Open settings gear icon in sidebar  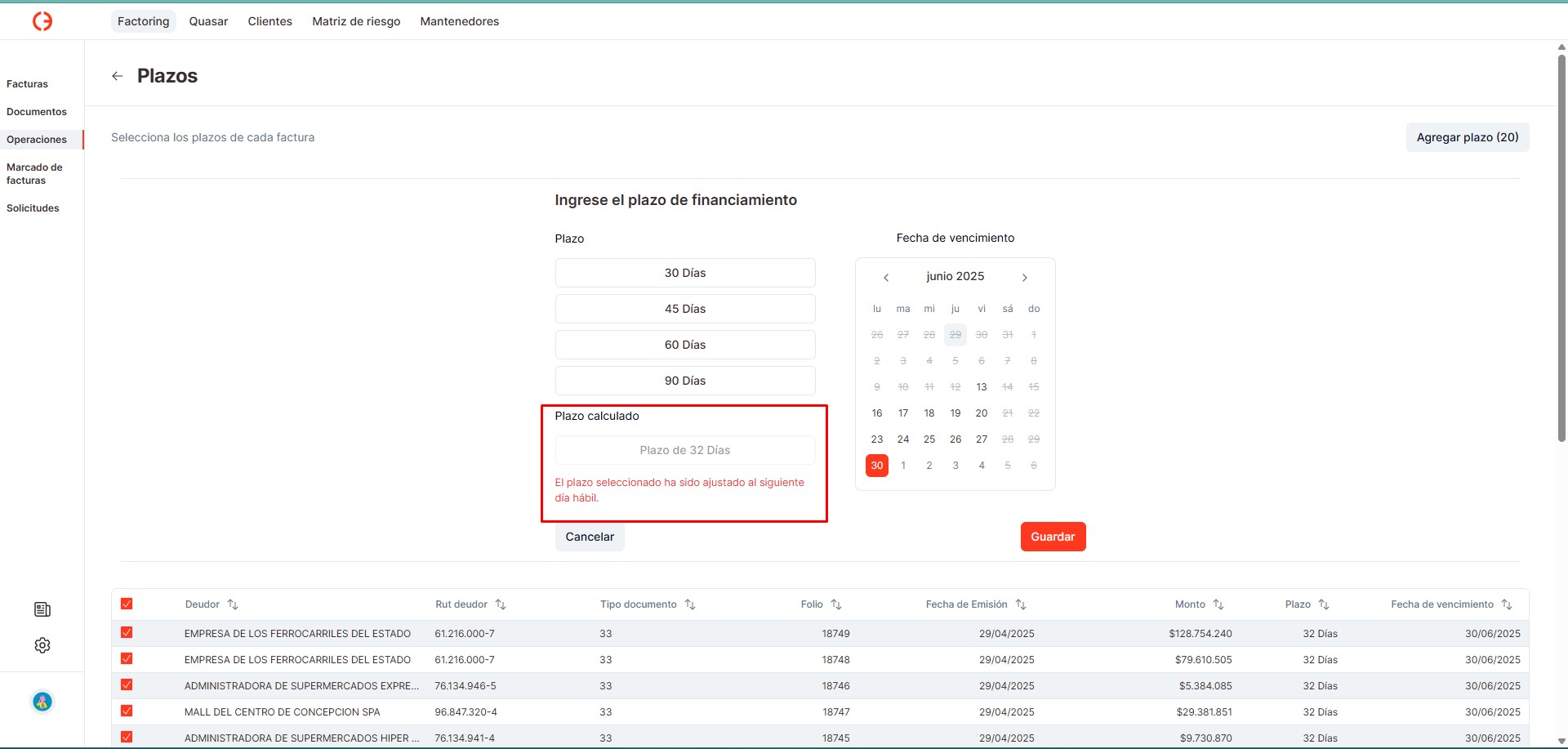point(42,645)
